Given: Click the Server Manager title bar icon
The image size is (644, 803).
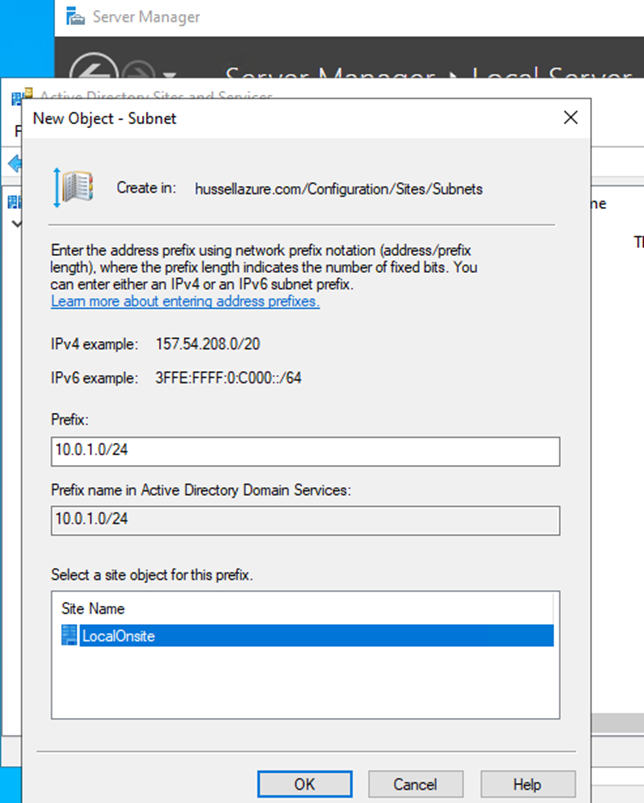Looking at the screenshot, I should 75,16.
